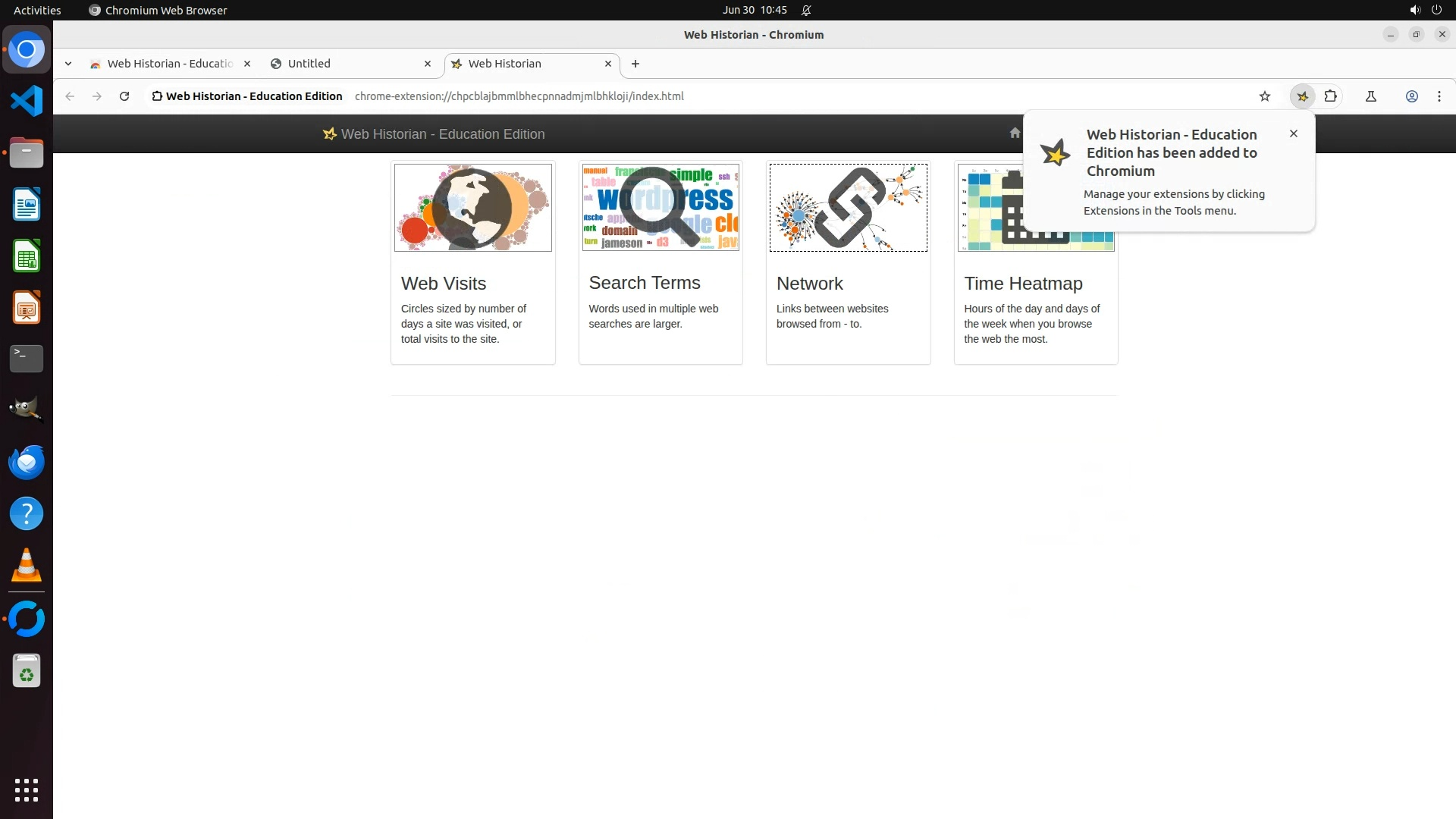Reload the current page
Image resolution: width=1456 pixels, height=819 pixels.
point(124,96)
